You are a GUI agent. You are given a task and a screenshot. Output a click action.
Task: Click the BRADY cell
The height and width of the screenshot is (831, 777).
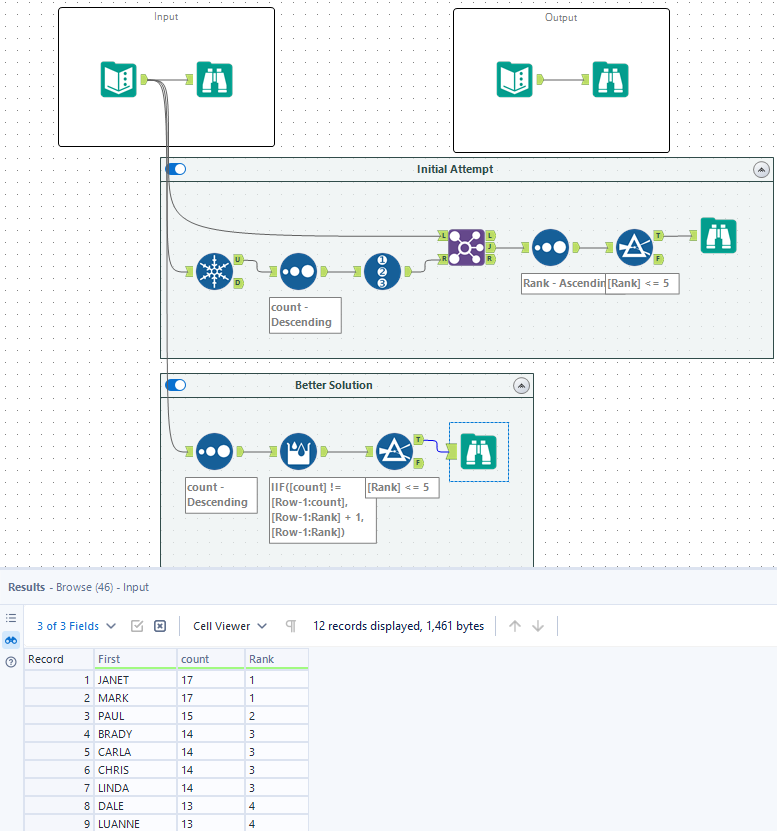point(135,733)
